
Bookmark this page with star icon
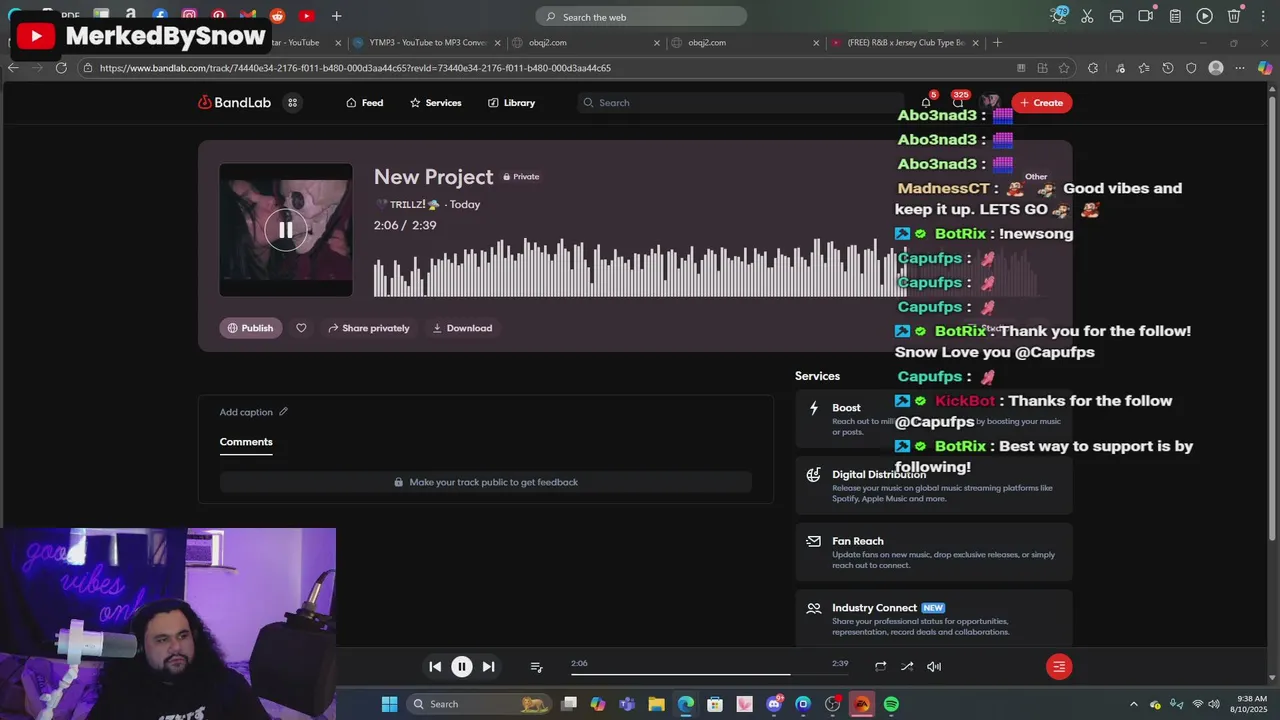tap(1064, 68)
